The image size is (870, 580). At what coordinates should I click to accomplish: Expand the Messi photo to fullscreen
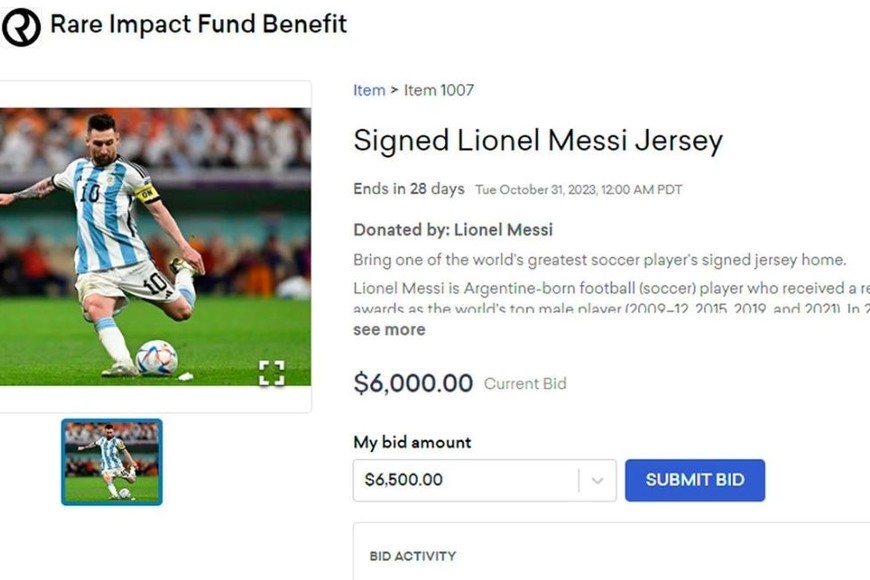click(x=271, y=373)
